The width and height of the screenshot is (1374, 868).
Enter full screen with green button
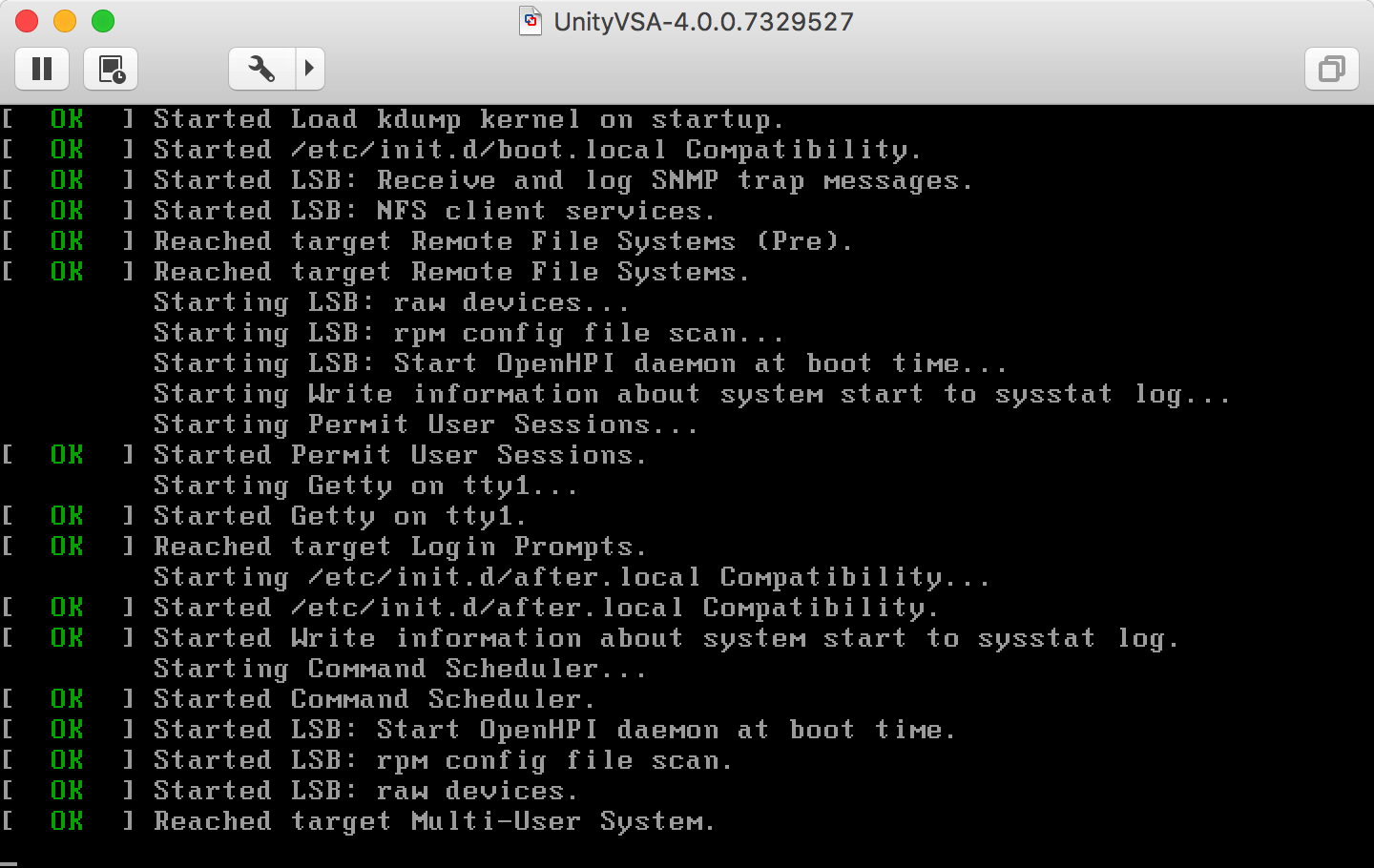click(x=103, y=21)
